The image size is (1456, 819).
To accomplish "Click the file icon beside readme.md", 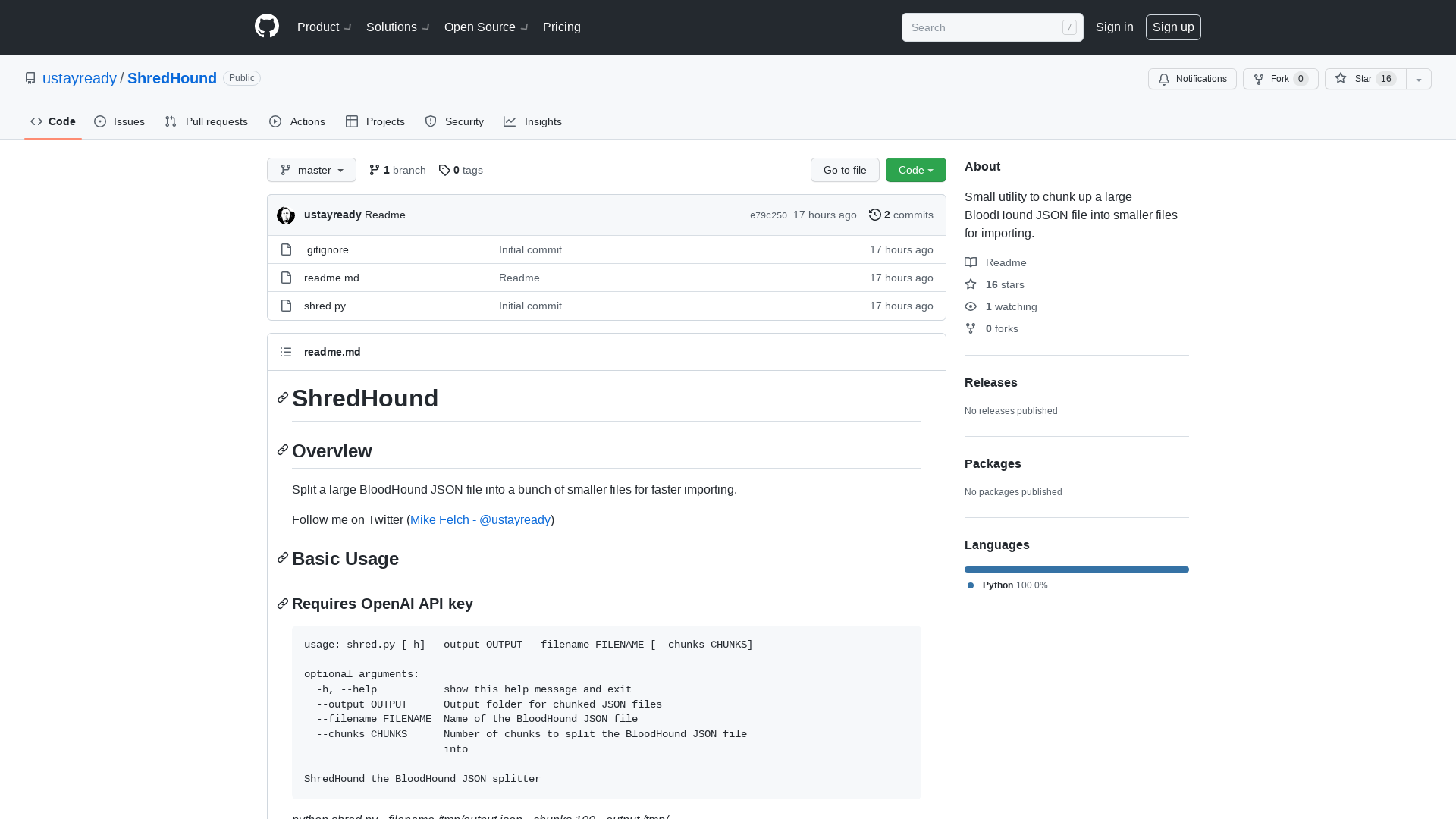I will click(x=286, y=278).
